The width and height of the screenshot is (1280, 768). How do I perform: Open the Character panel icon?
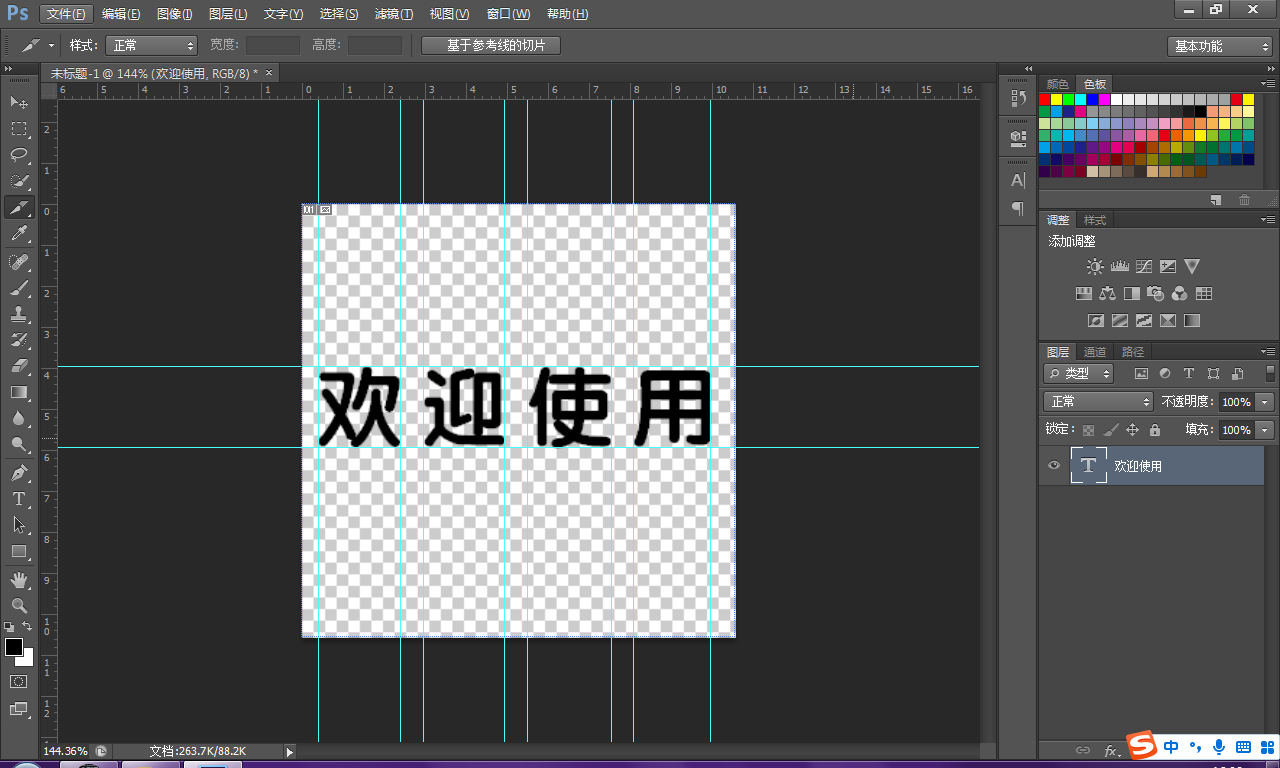point(1018,180)
